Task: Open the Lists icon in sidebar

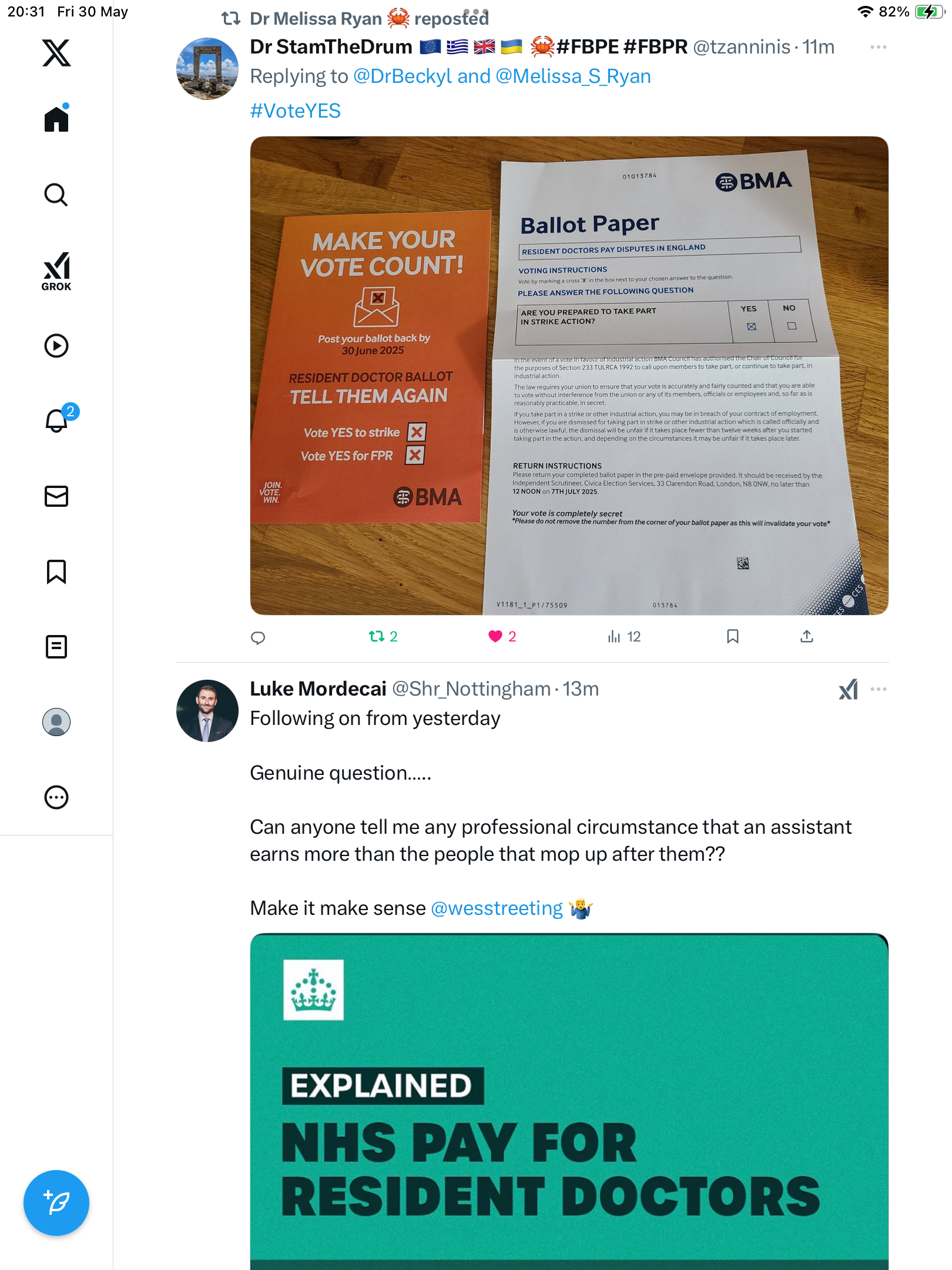Action: coord(56,647)
